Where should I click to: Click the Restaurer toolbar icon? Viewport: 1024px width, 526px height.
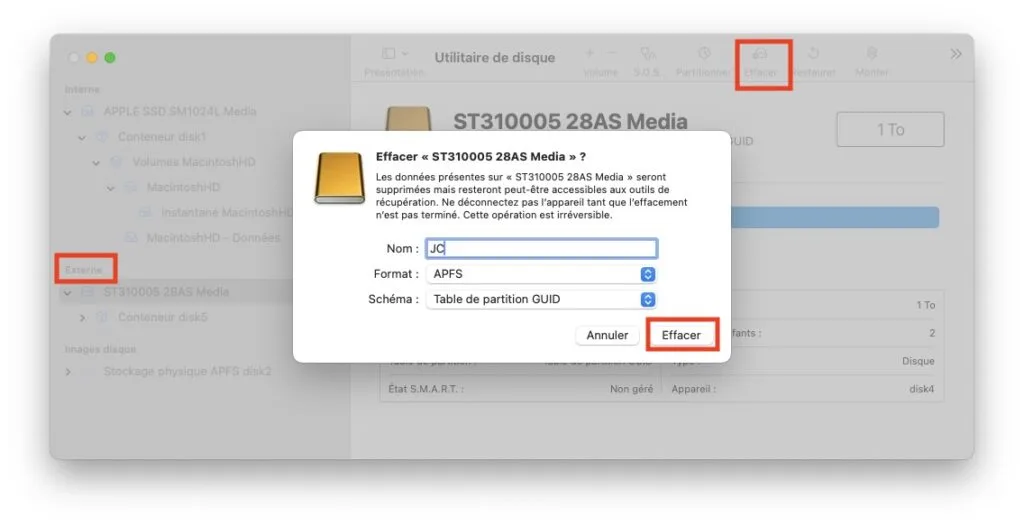(x=813, y=54)
